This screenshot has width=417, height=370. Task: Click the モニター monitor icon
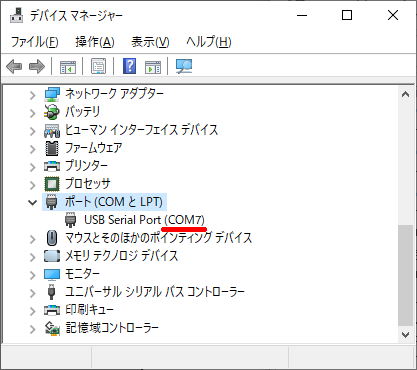(x=52, y=274)
